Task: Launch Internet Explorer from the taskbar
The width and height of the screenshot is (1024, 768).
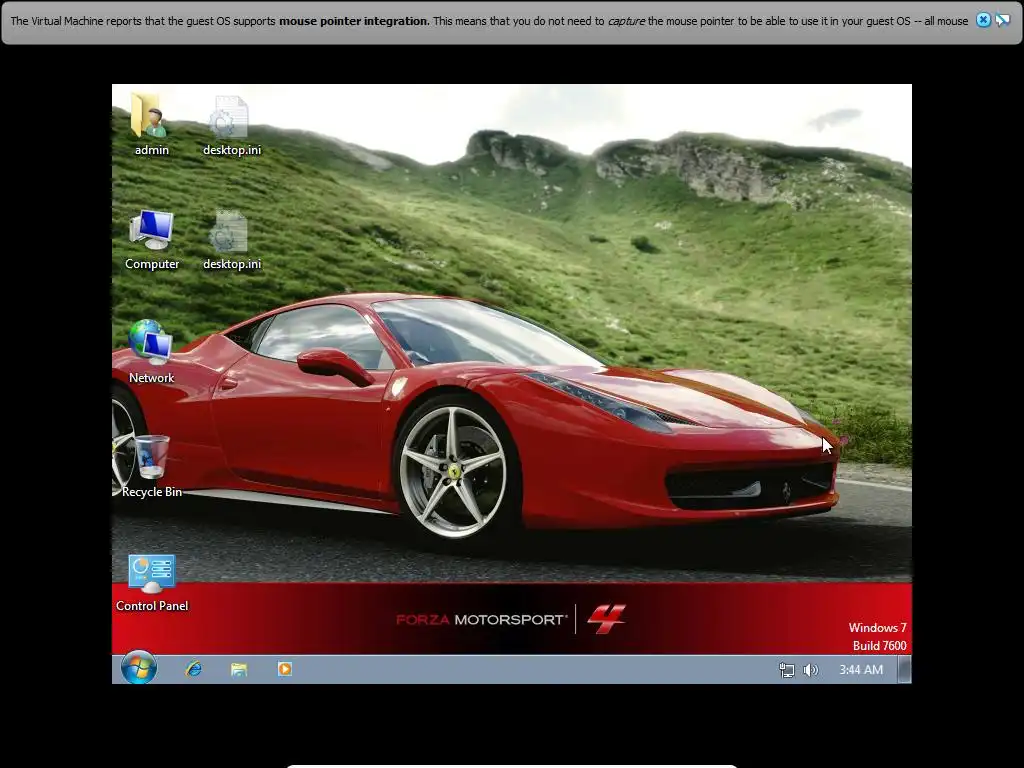Action: 193,669
